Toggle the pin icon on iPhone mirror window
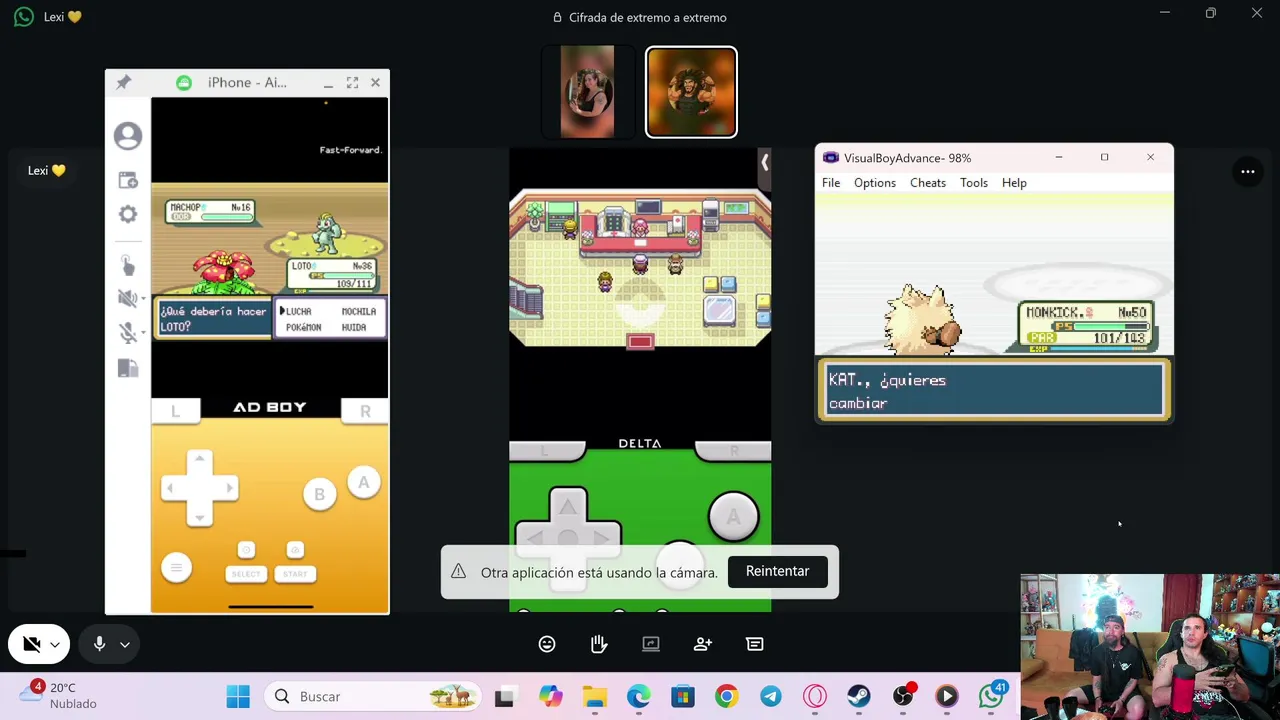 click(123, 82)
